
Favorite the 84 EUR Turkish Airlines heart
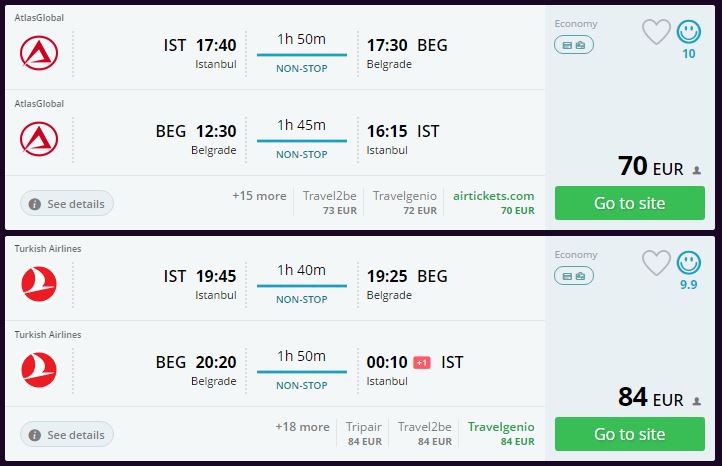pyautogui.click(x=656, y=263)
